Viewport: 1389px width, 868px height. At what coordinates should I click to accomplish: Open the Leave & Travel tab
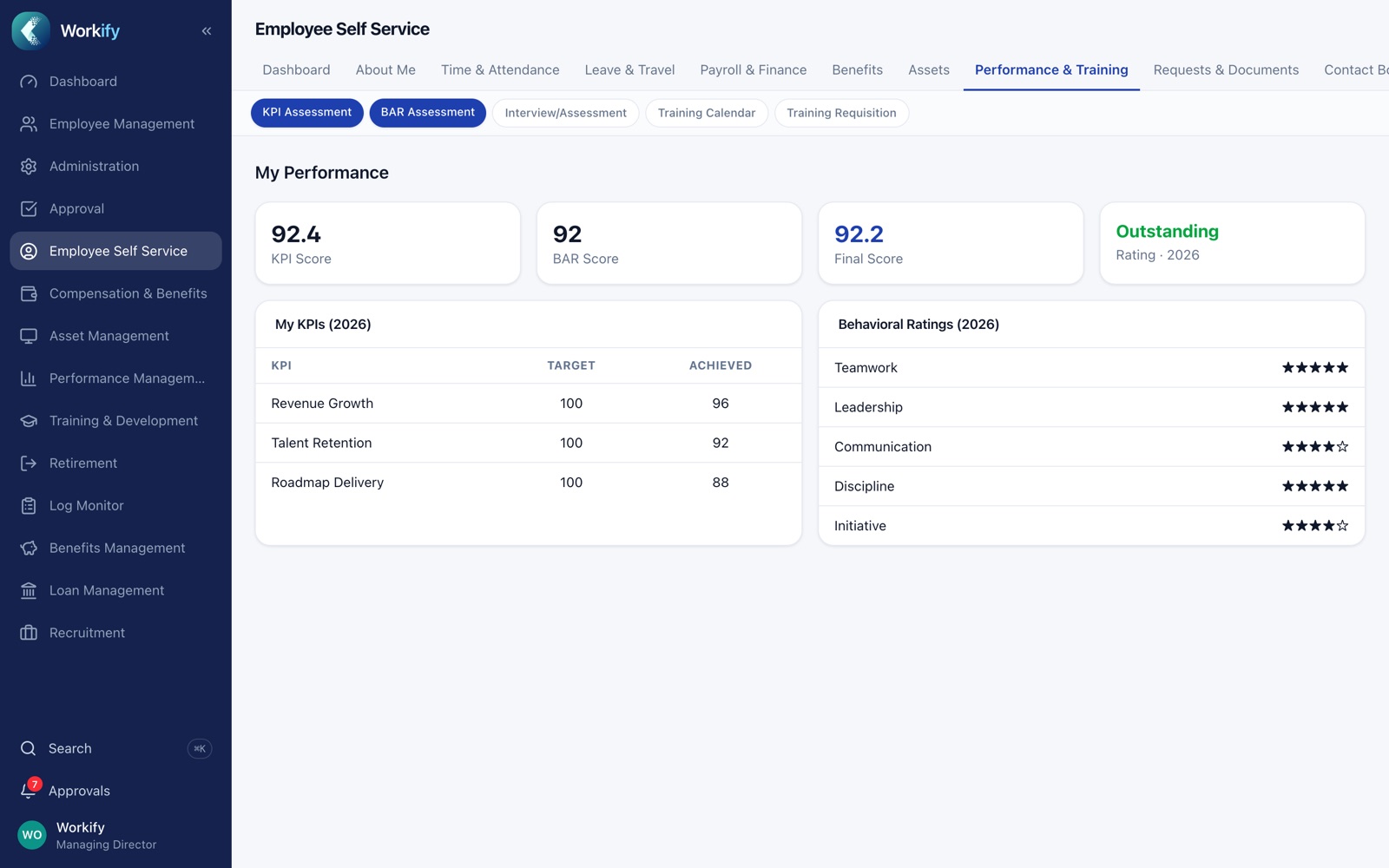629,69
